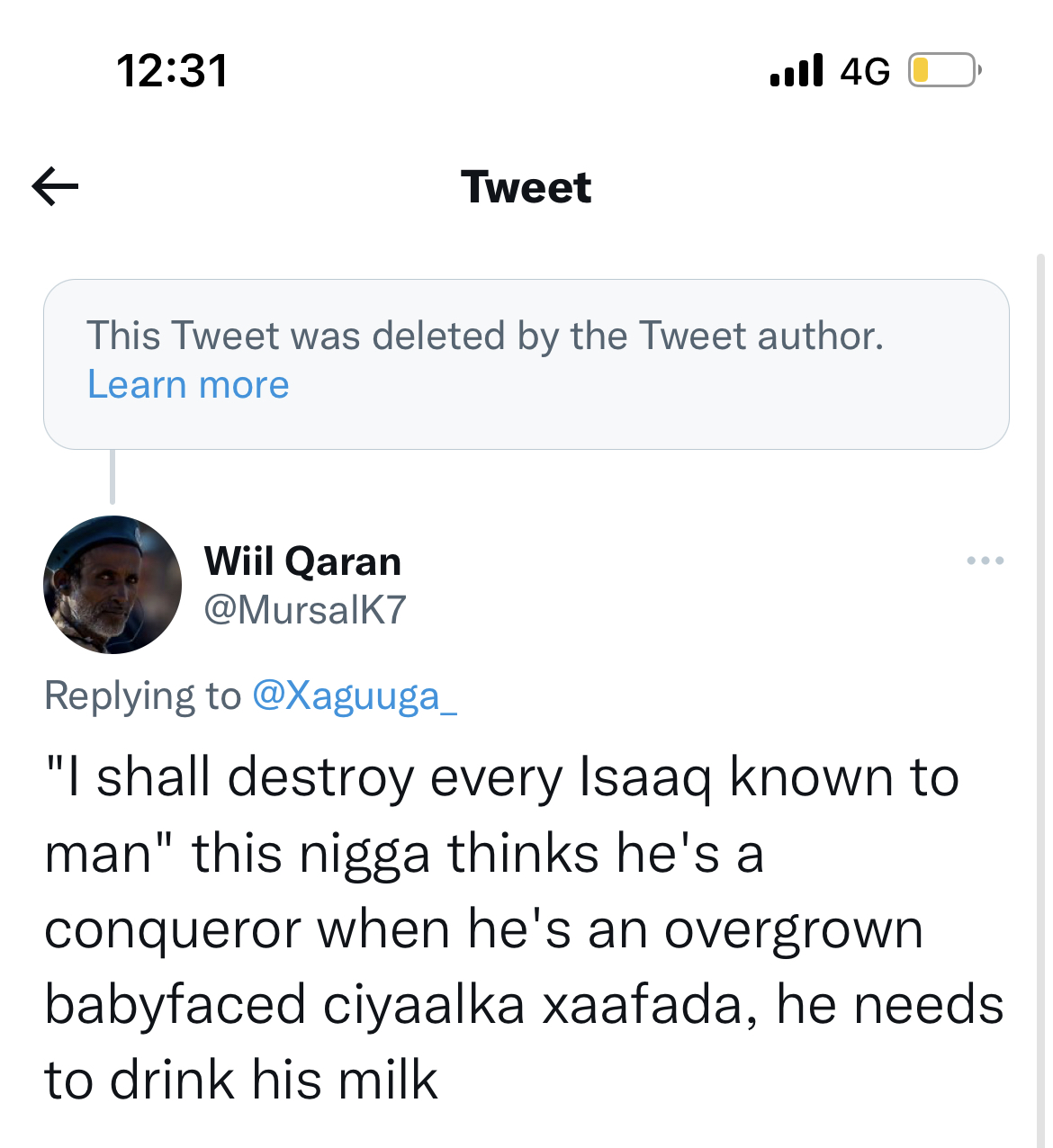Click the vertical scrollbar on right edge
This screenshot has height=1148, width=1053.
click(x=1041, y=630)
